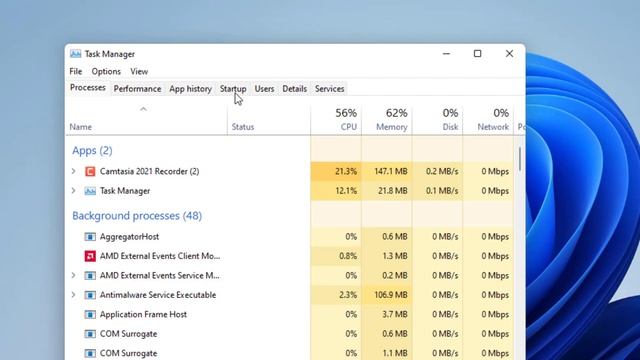Click the 12.1% CPU value for Task Manager
The width and height of the screenshot is (640, 360).
click(x=346, y=191)
